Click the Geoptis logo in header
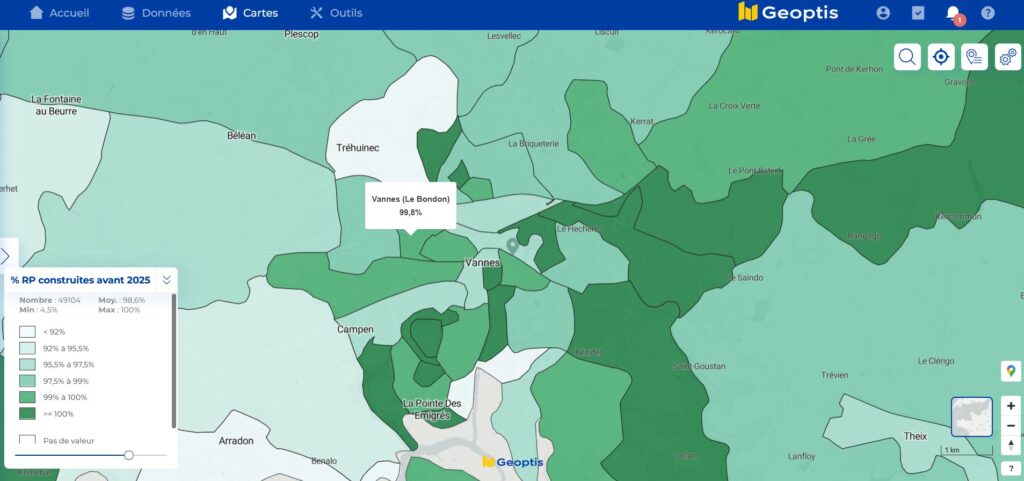 788,12
